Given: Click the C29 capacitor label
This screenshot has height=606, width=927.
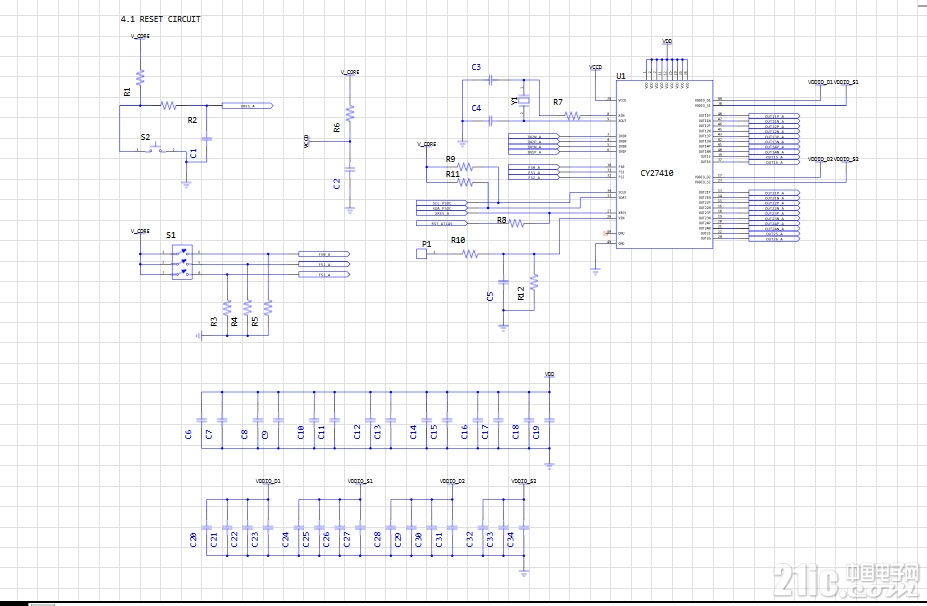Looking at the screenshot, I should coord(397,539).
